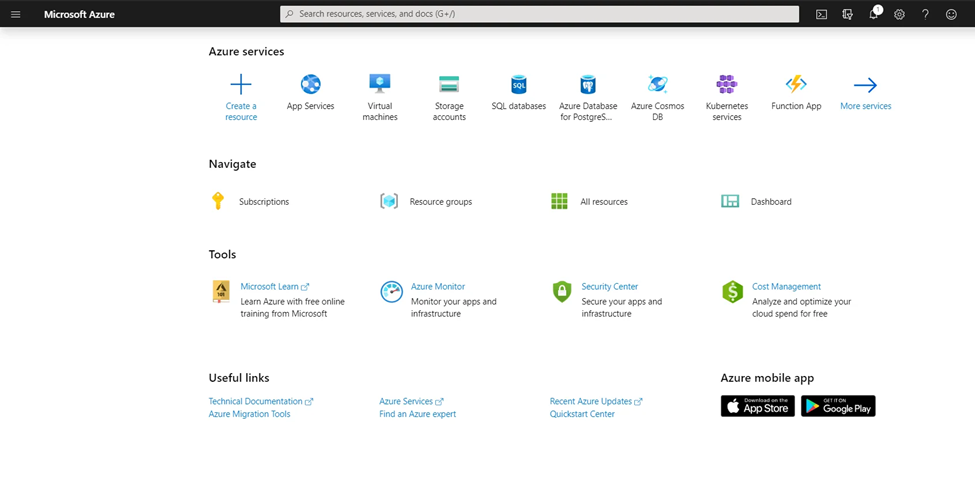Open the help question mark icon
975x485 pixels.
(x=925, y=14)
